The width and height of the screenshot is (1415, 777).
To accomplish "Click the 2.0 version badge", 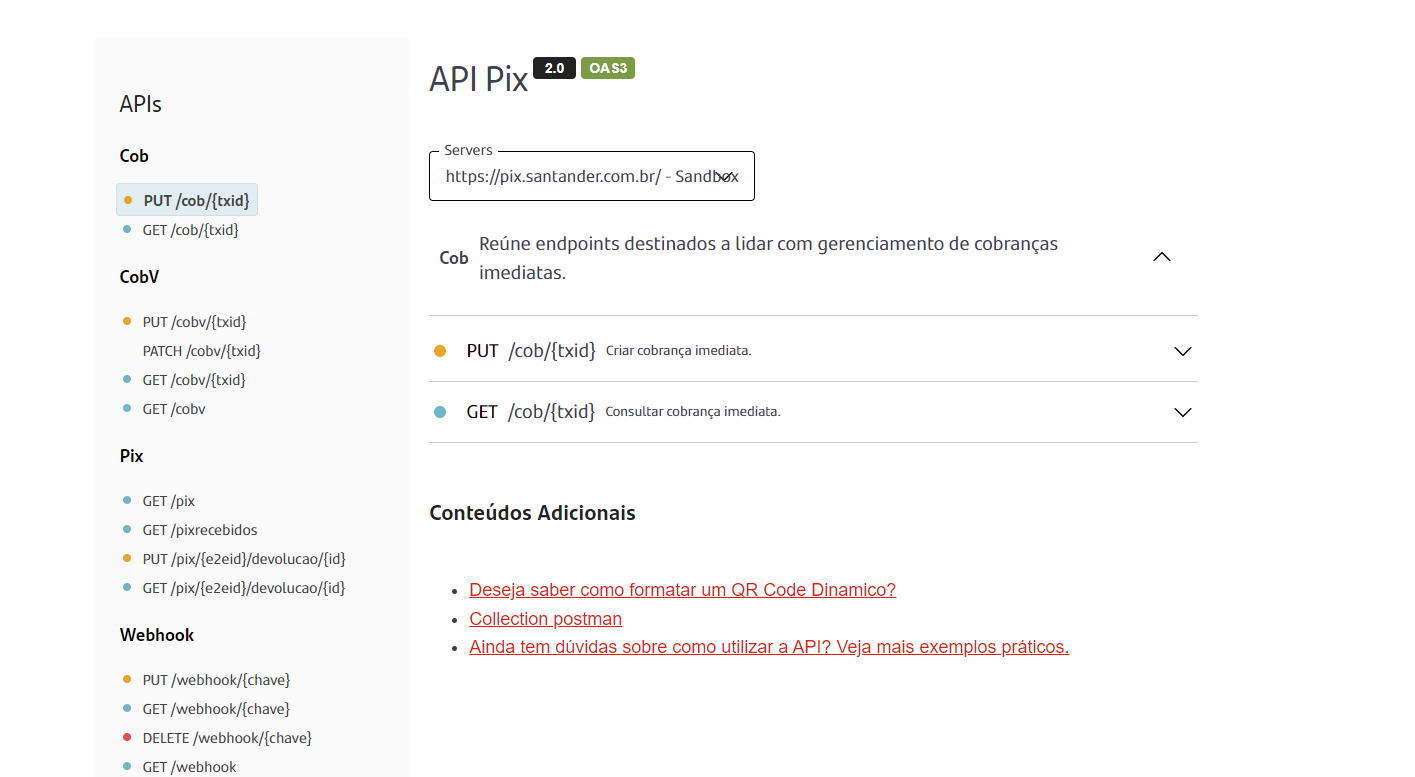I will [x=554, y=68].
